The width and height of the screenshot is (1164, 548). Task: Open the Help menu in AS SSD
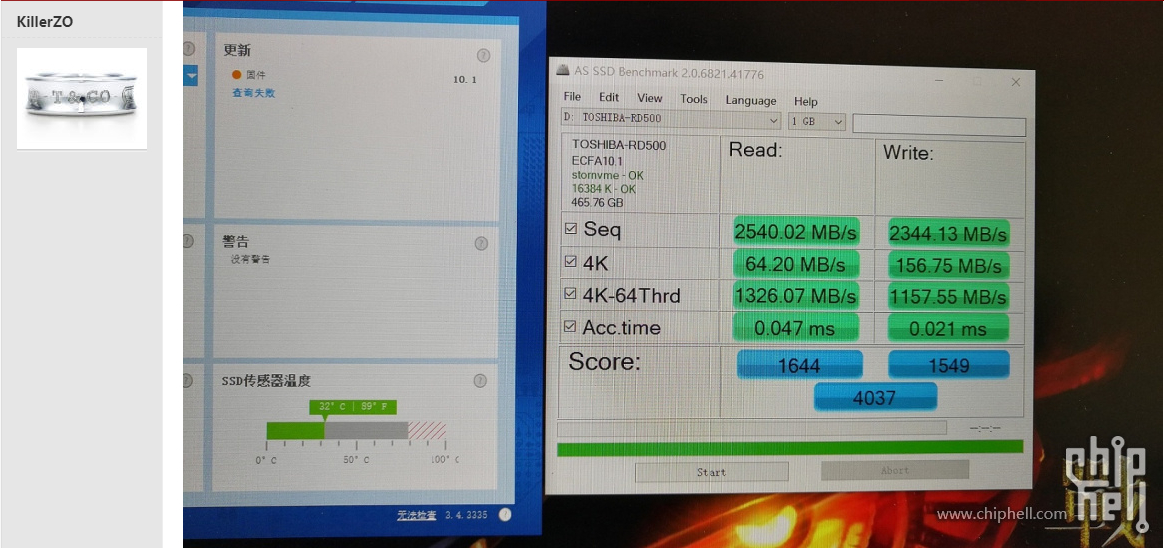click(805, 102)
